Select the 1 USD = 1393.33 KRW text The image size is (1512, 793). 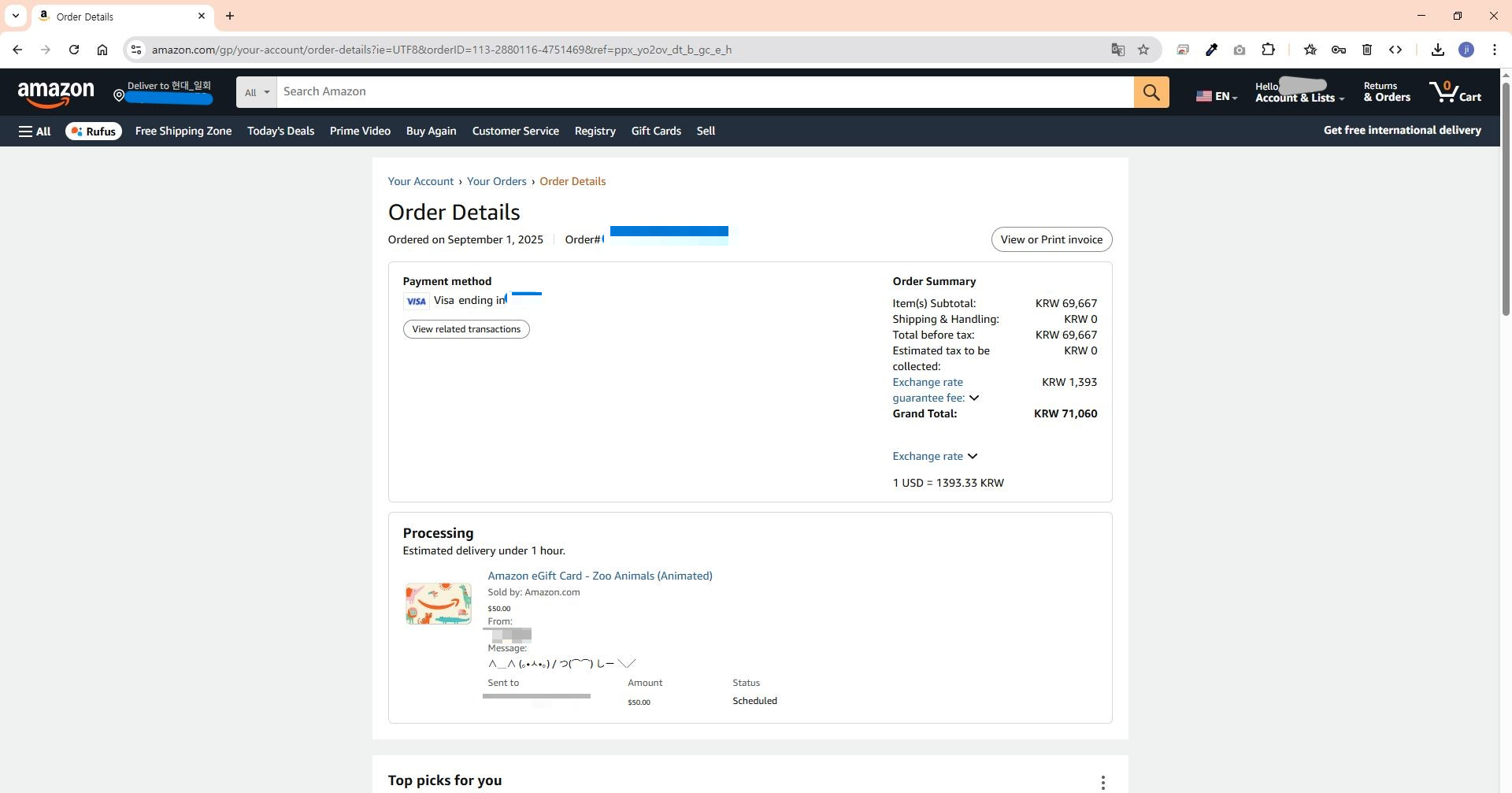(948, 483)
